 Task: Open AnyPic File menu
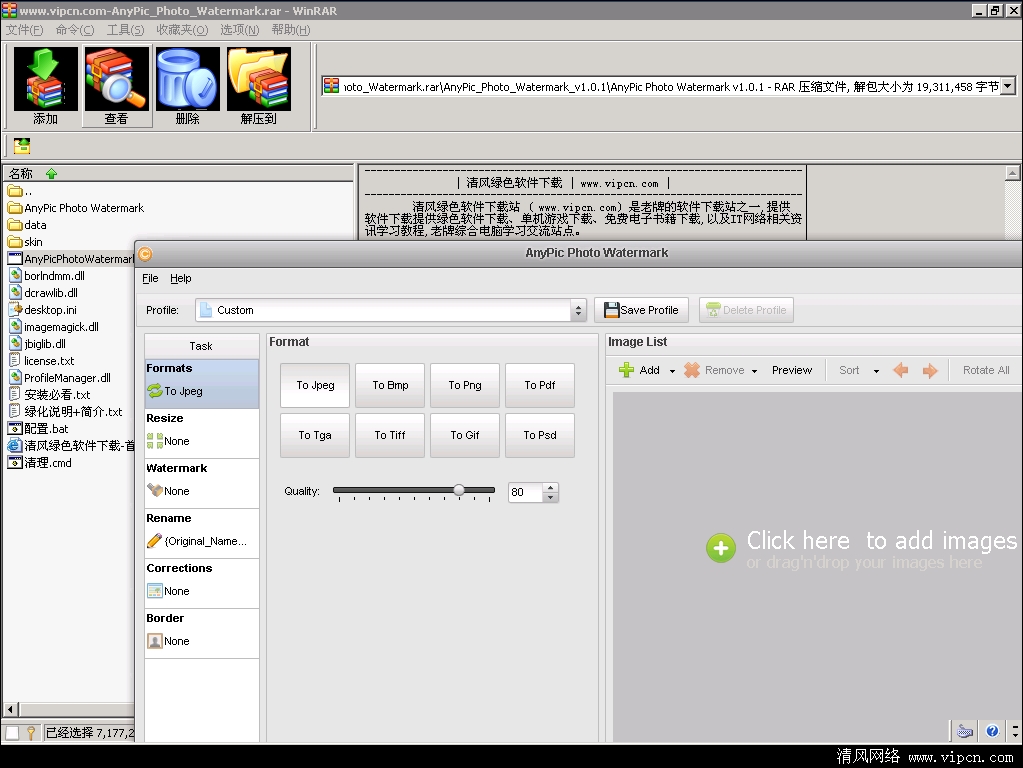point(150,278)
